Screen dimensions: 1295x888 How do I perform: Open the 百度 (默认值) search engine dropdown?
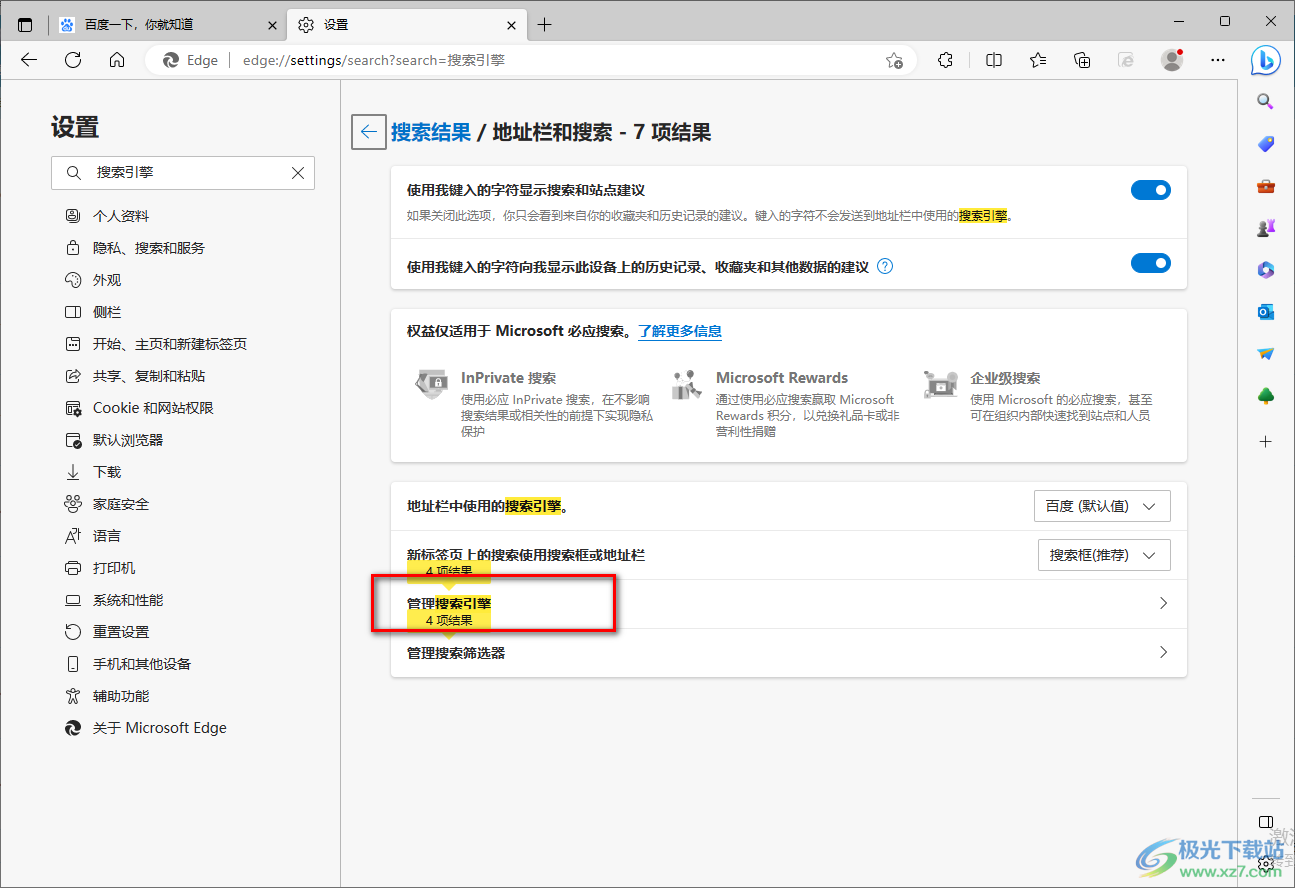coord(1102,506)
